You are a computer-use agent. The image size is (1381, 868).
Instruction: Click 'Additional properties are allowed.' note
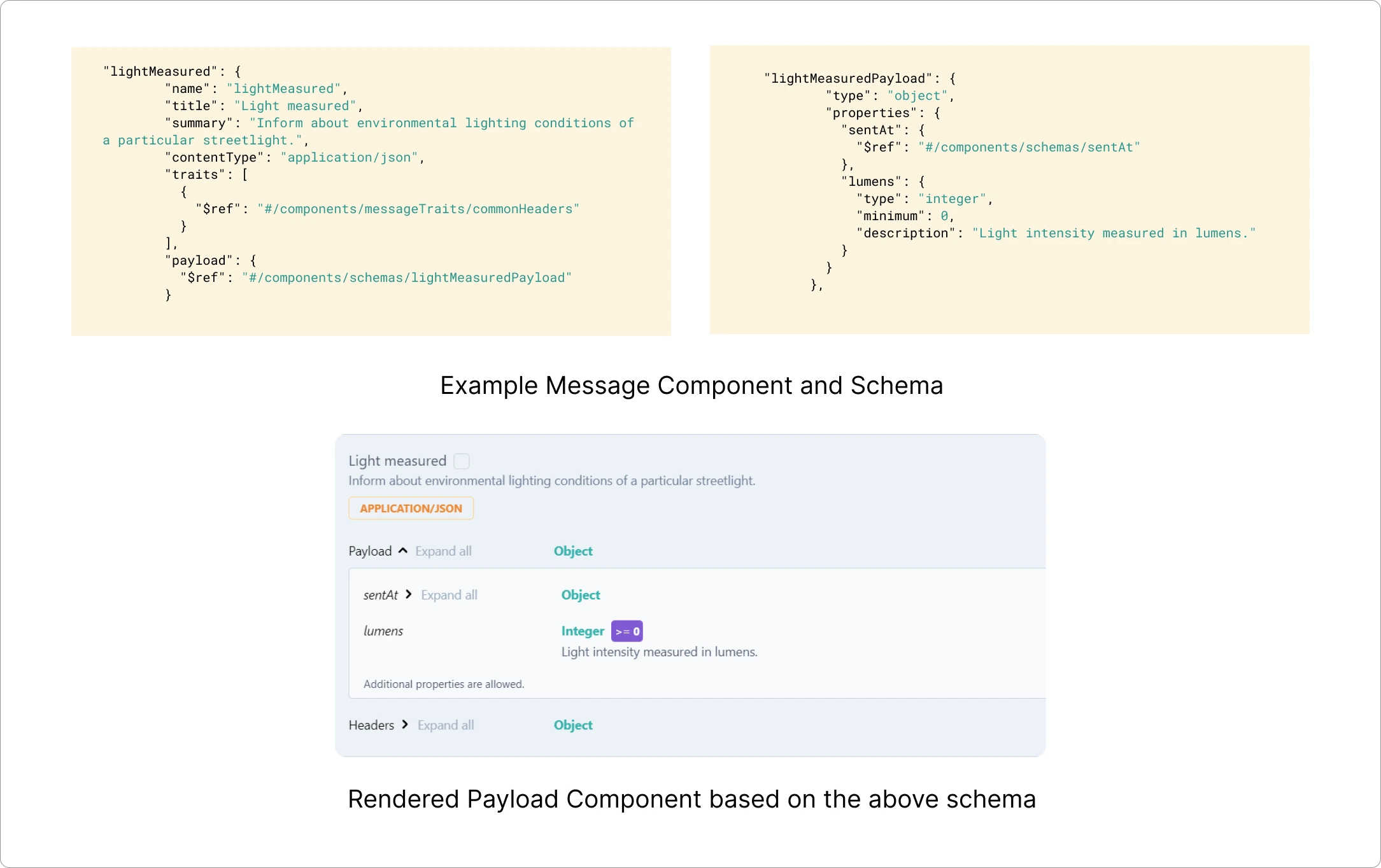444,684
